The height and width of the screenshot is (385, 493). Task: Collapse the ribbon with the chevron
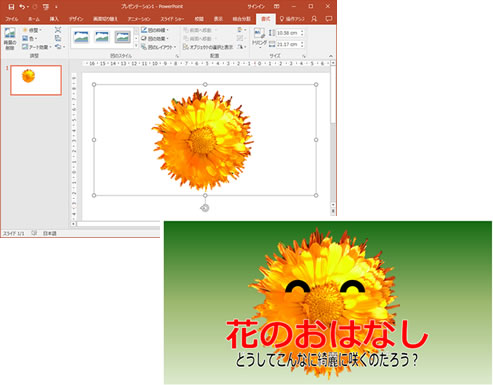[331, 56]
